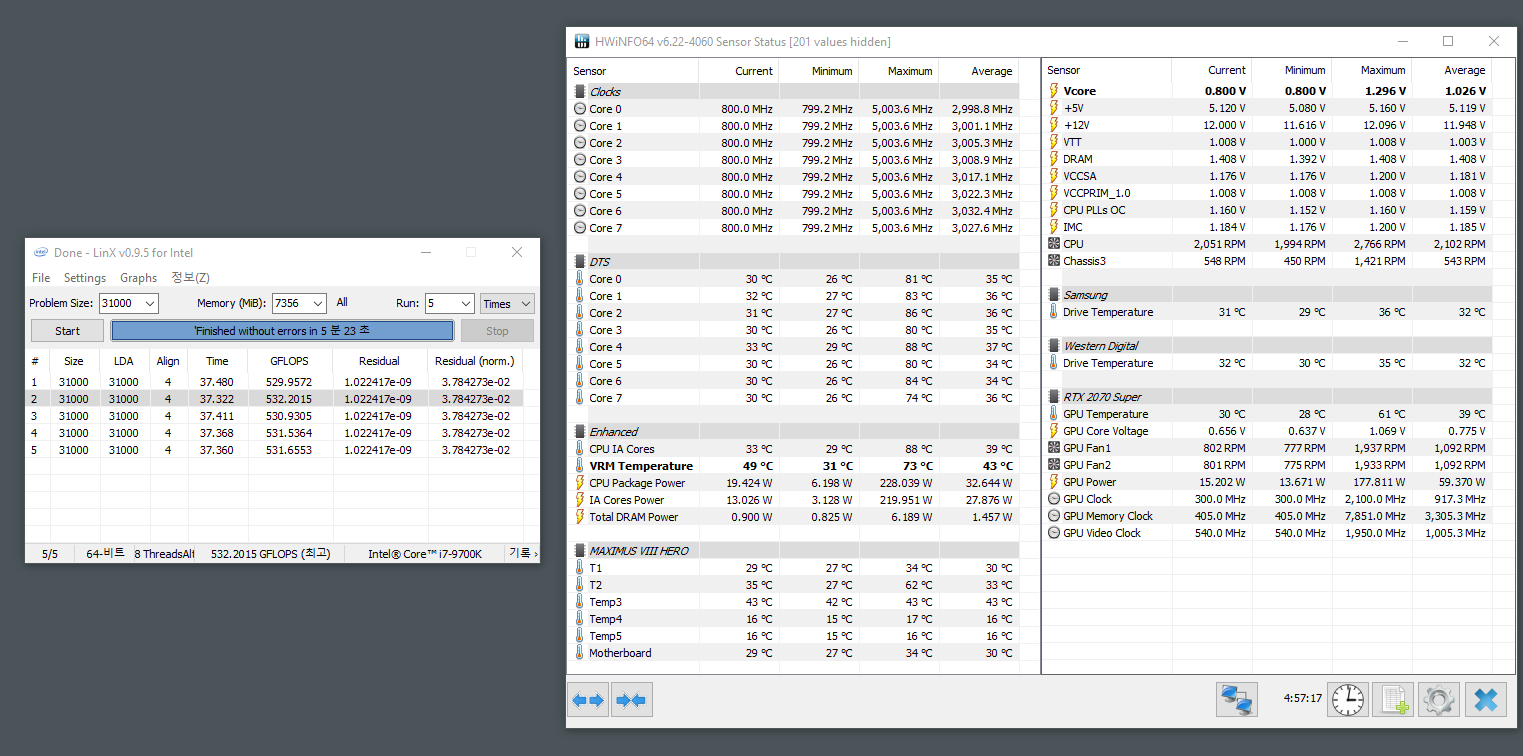Screen dimensions: 1523x756
Task: Select the GPU Power row label
Action: (1090, 482)
